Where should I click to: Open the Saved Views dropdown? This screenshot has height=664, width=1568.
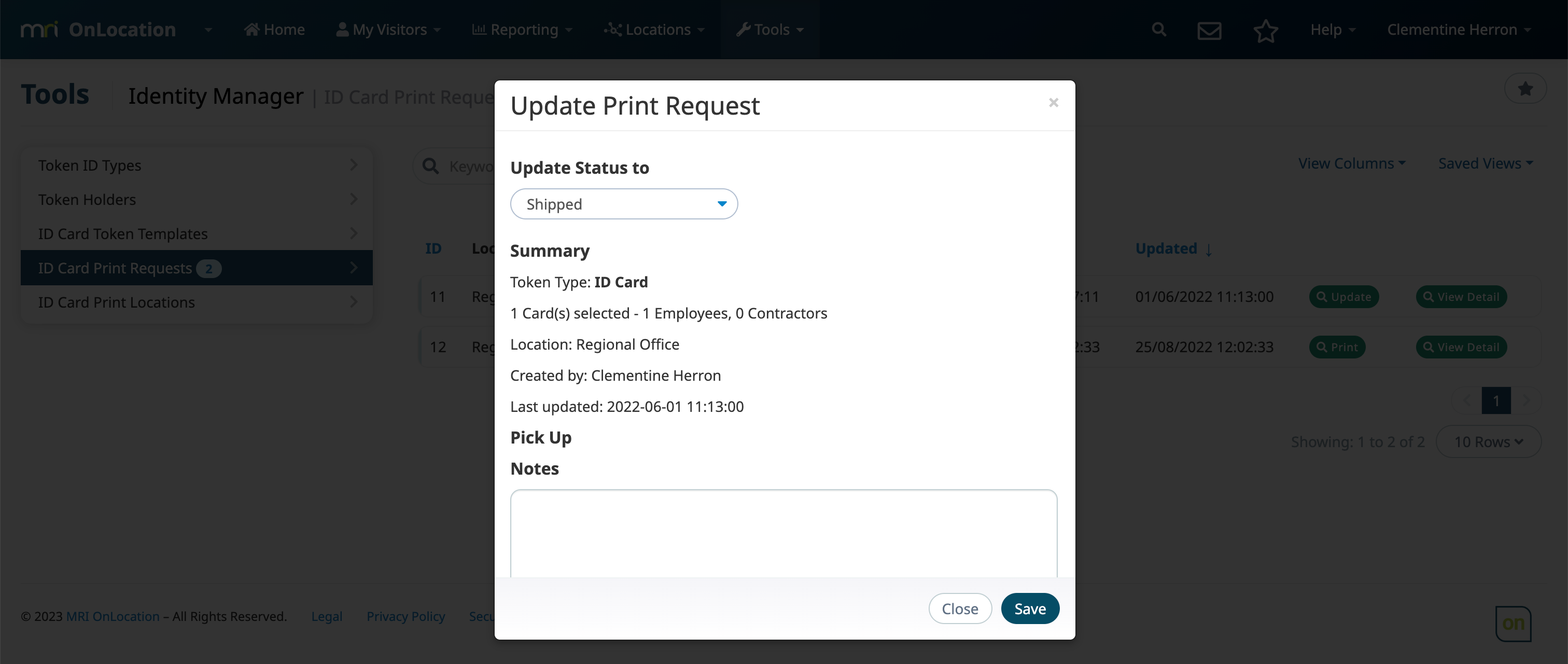tap(1485, 163)
